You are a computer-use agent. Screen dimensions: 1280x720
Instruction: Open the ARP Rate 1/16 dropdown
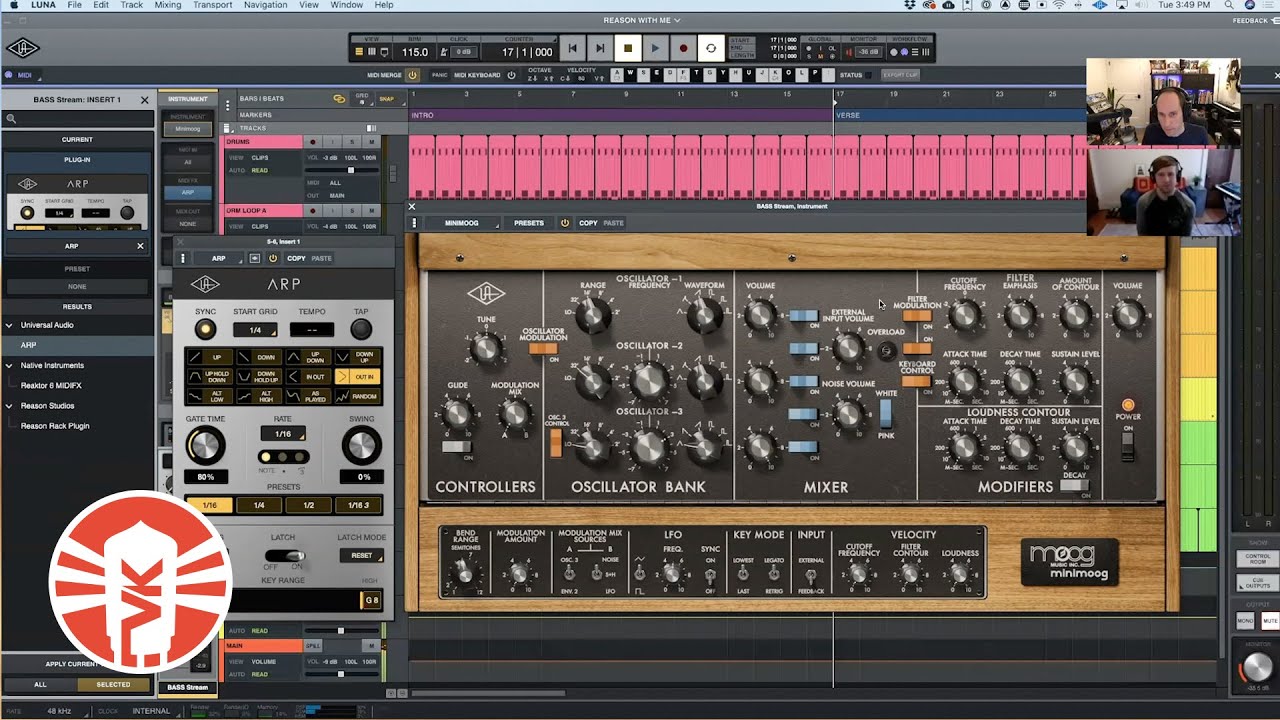click(x=283, y=434)
